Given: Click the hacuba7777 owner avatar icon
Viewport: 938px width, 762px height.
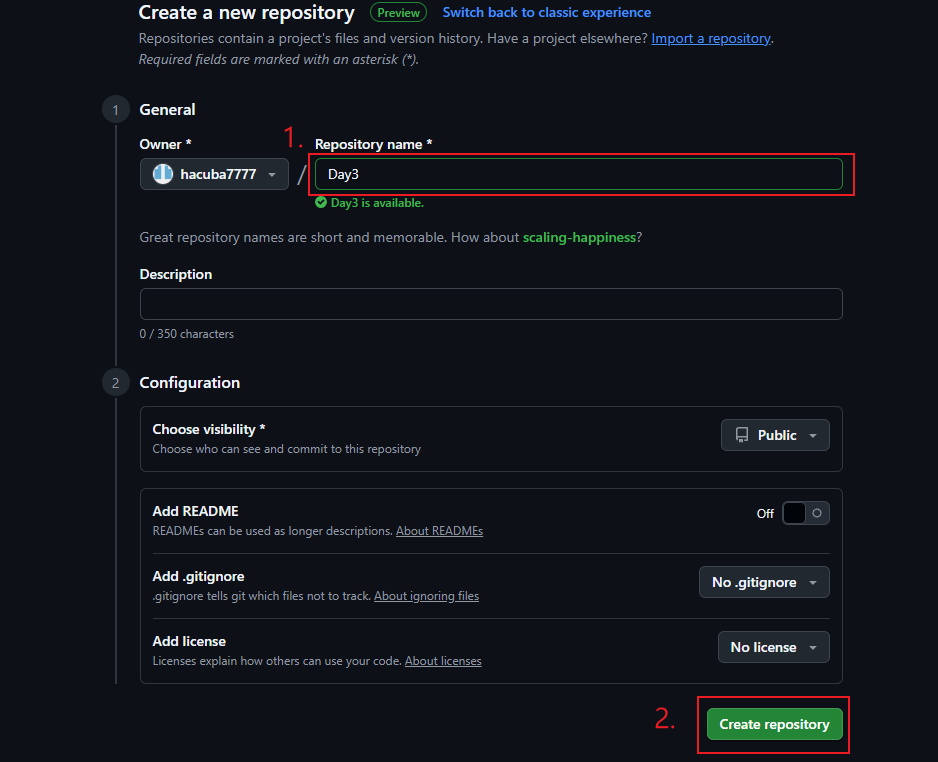Looking at the screenshot, I should pos(163,174).
